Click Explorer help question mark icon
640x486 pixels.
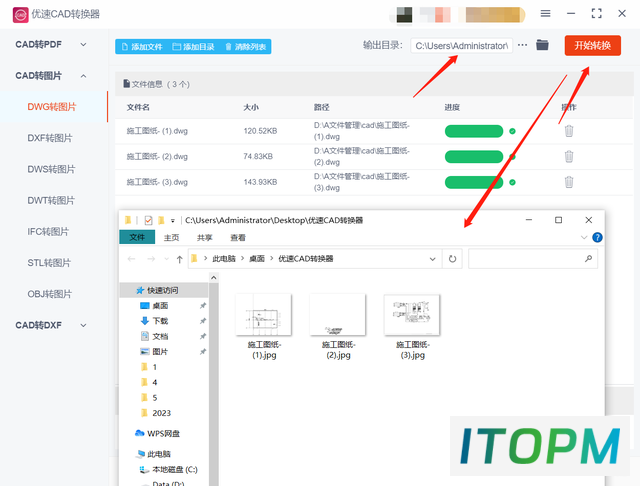[597, 237]
